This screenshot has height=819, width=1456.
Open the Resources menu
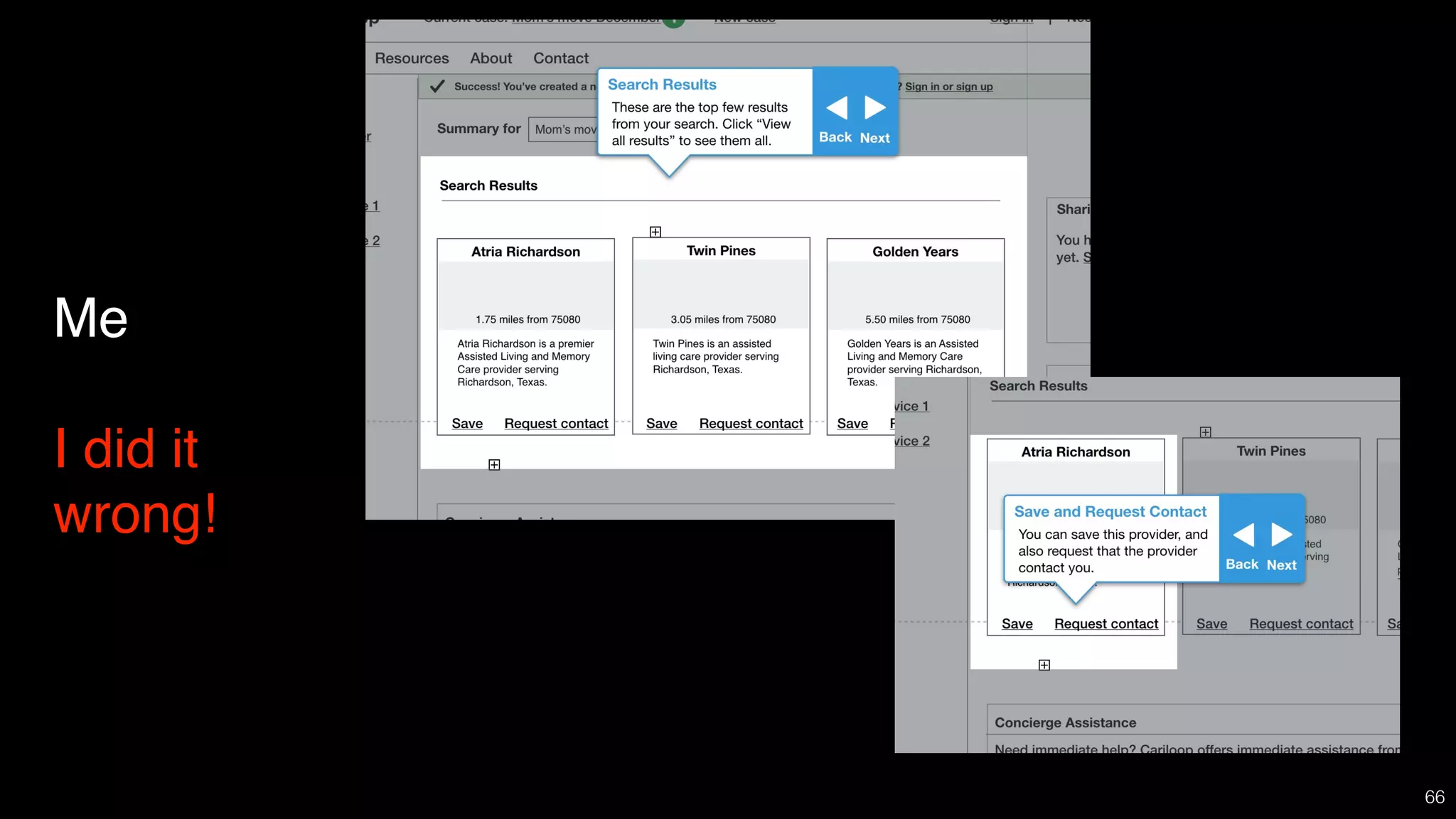click(412, 58)
